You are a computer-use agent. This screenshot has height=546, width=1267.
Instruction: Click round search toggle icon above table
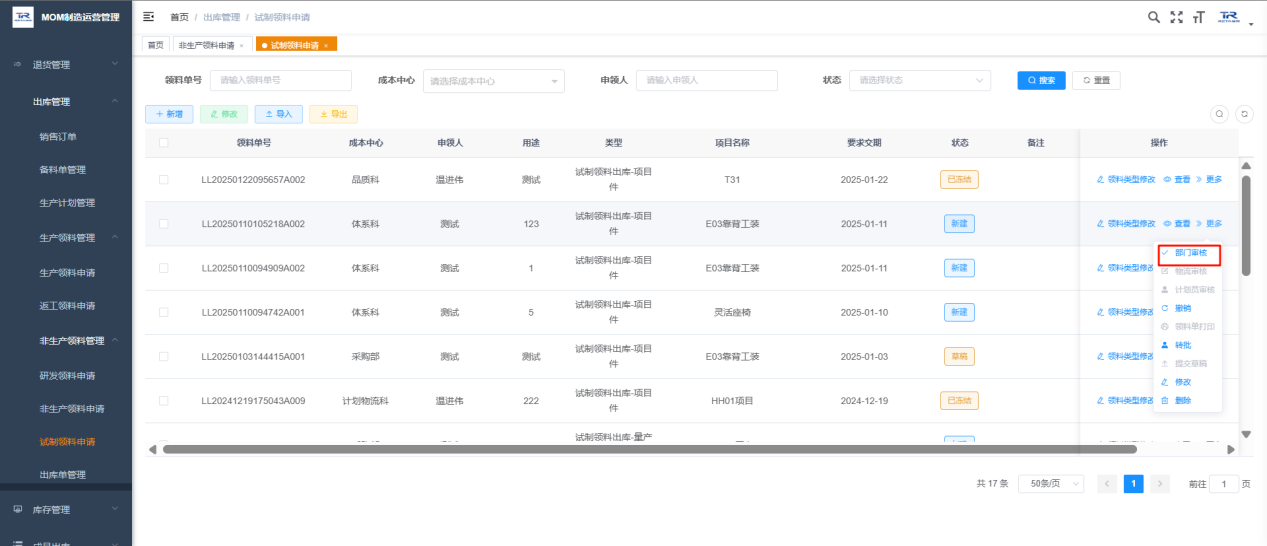pyautogui.click(x=1220, y=114)
